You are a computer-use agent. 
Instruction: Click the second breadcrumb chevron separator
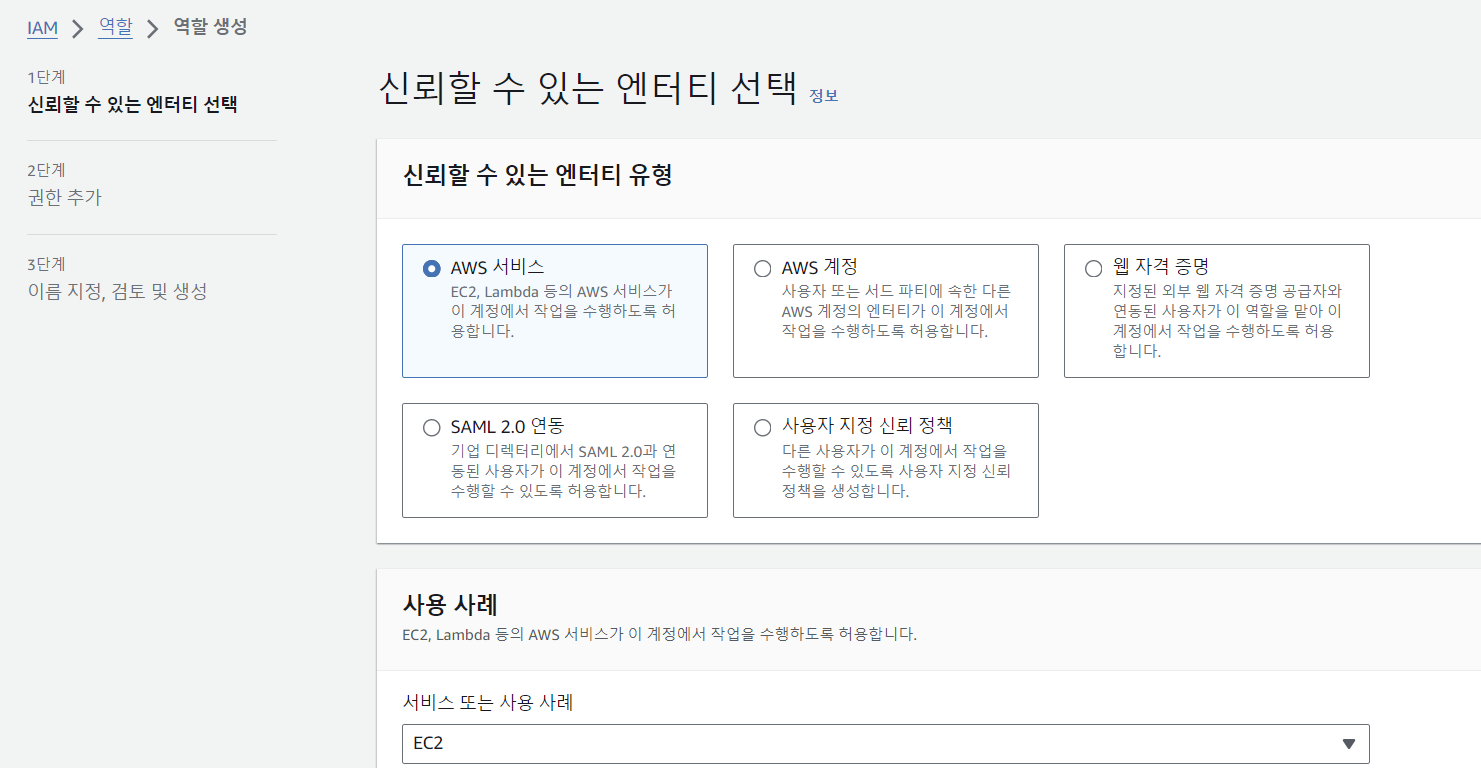click(x=153, y=28)
